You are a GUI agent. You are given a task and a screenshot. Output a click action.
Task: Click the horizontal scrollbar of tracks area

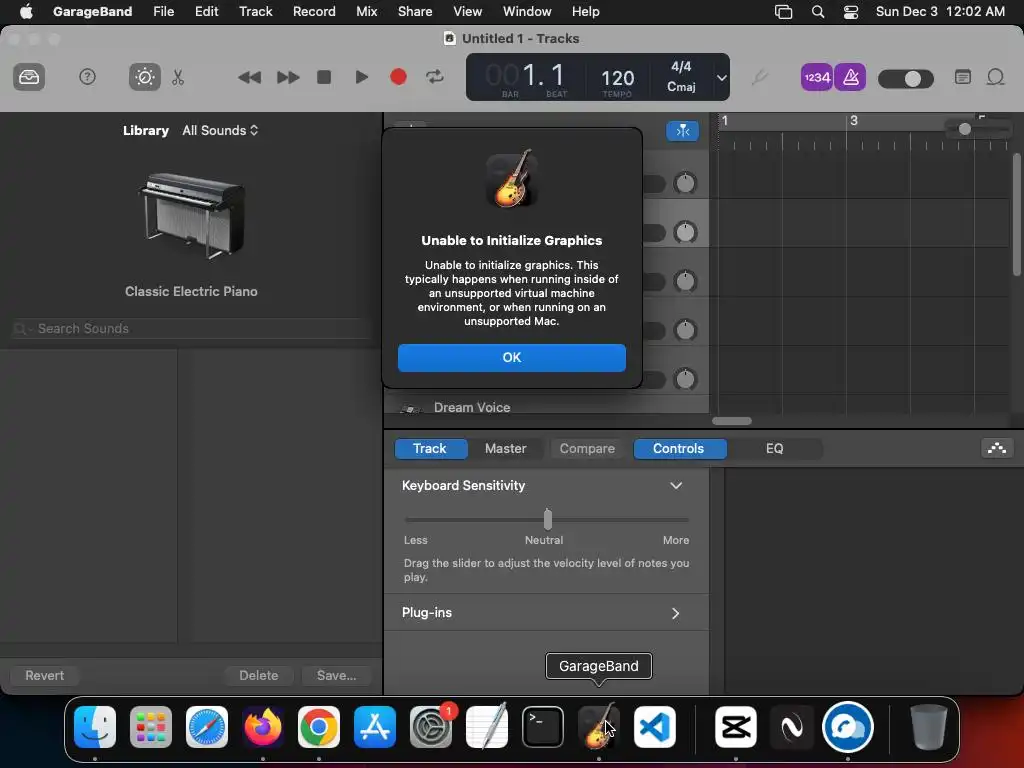(731, 421)
